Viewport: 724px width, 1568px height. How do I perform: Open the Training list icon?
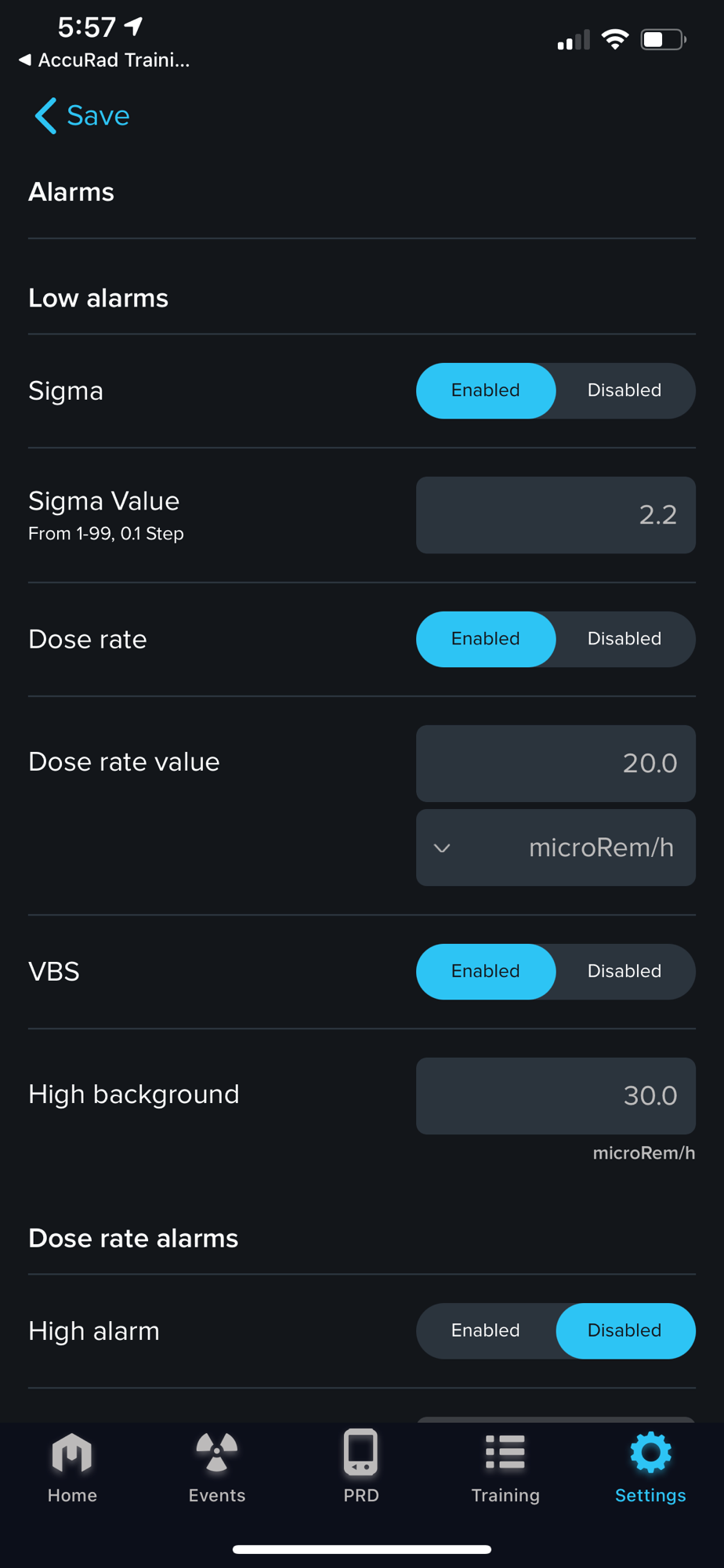click(x=505, y=1453)
